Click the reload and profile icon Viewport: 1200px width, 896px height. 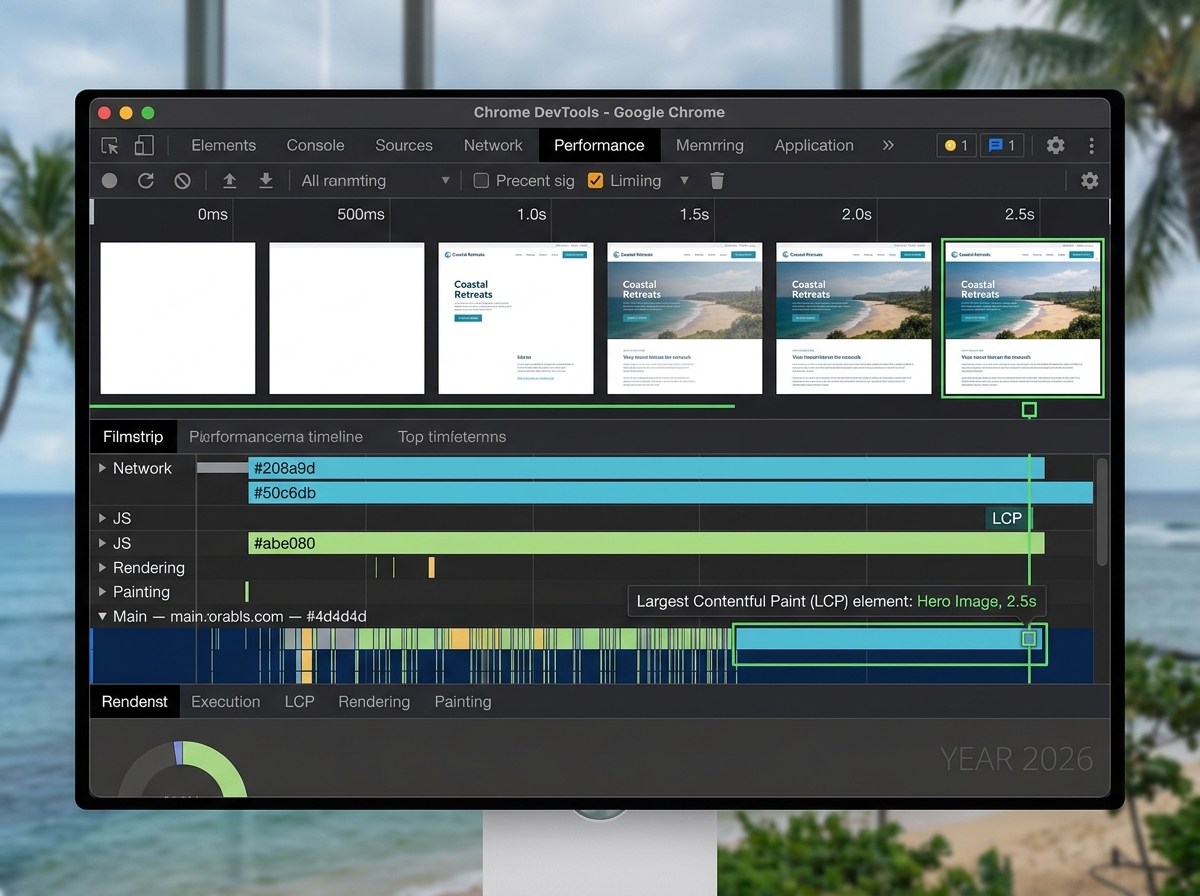point(146,181)
